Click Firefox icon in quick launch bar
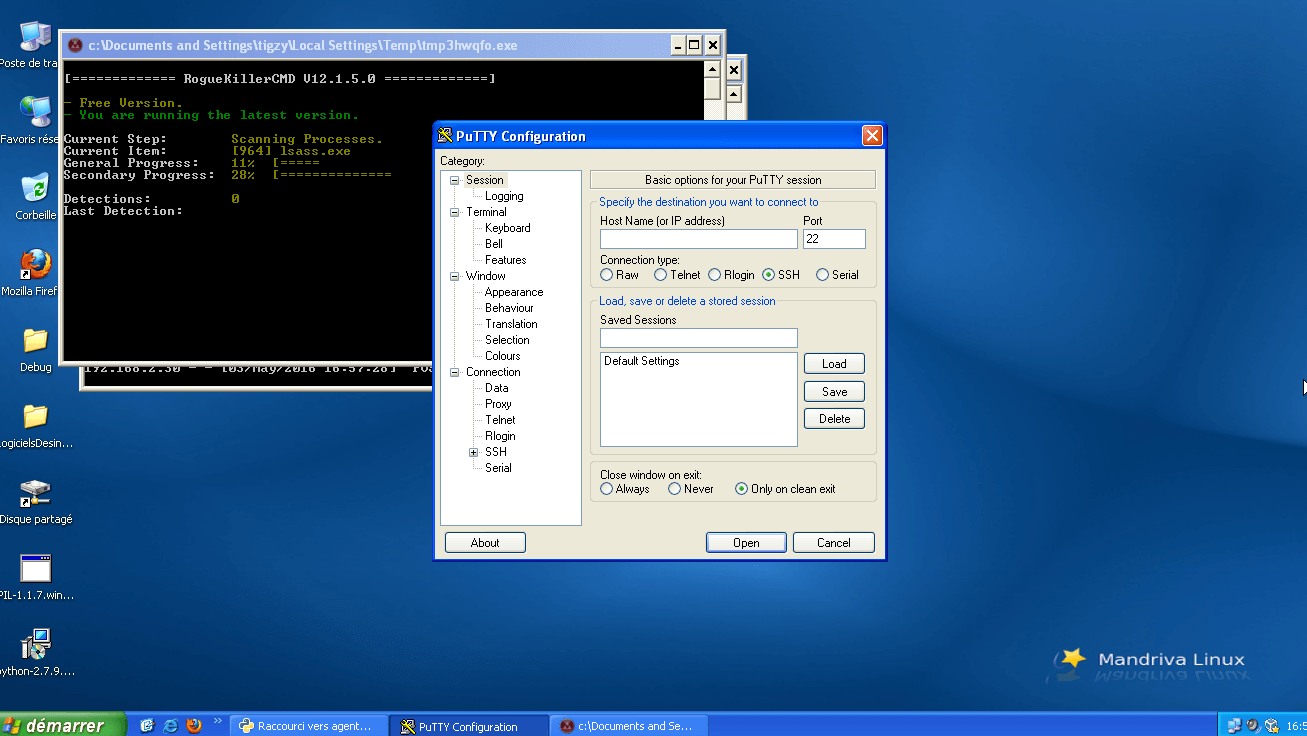The image size is (1307, 736). (x=194, y=726)
